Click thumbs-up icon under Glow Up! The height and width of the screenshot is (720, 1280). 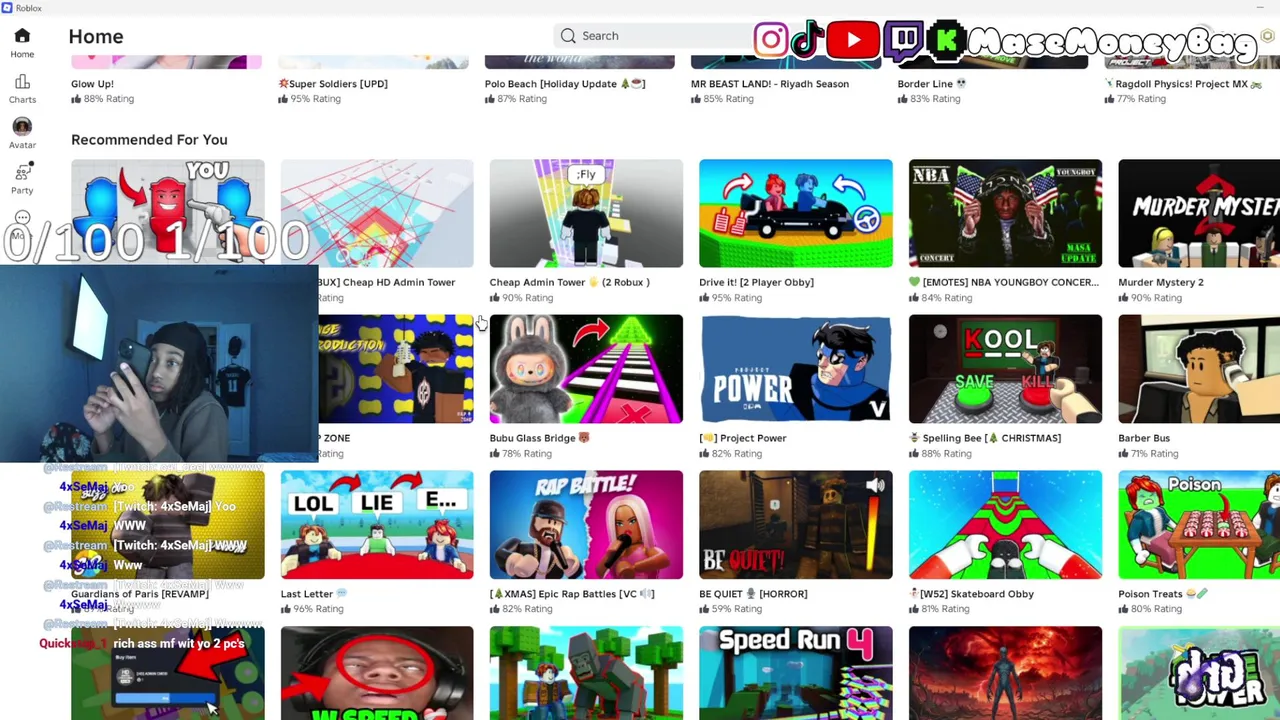coord(76,99)
